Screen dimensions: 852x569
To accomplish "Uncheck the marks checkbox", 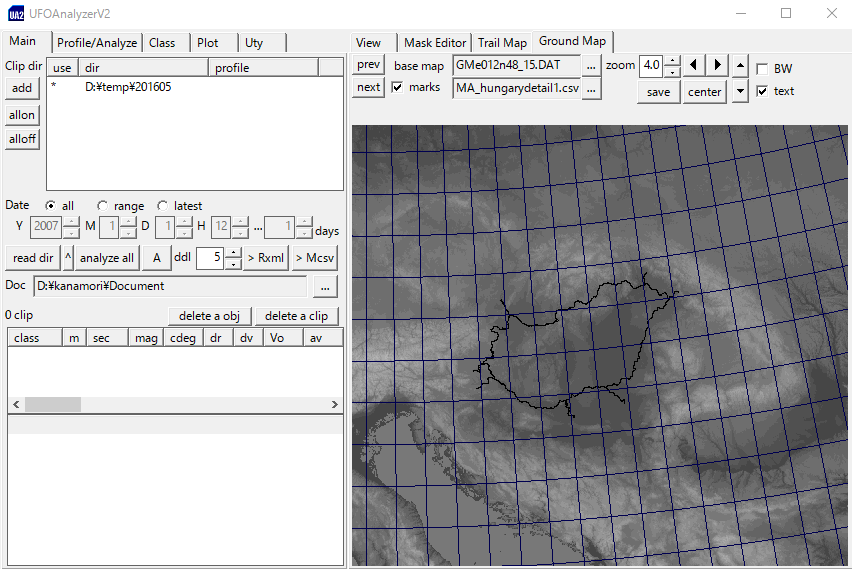I will 397,88.
